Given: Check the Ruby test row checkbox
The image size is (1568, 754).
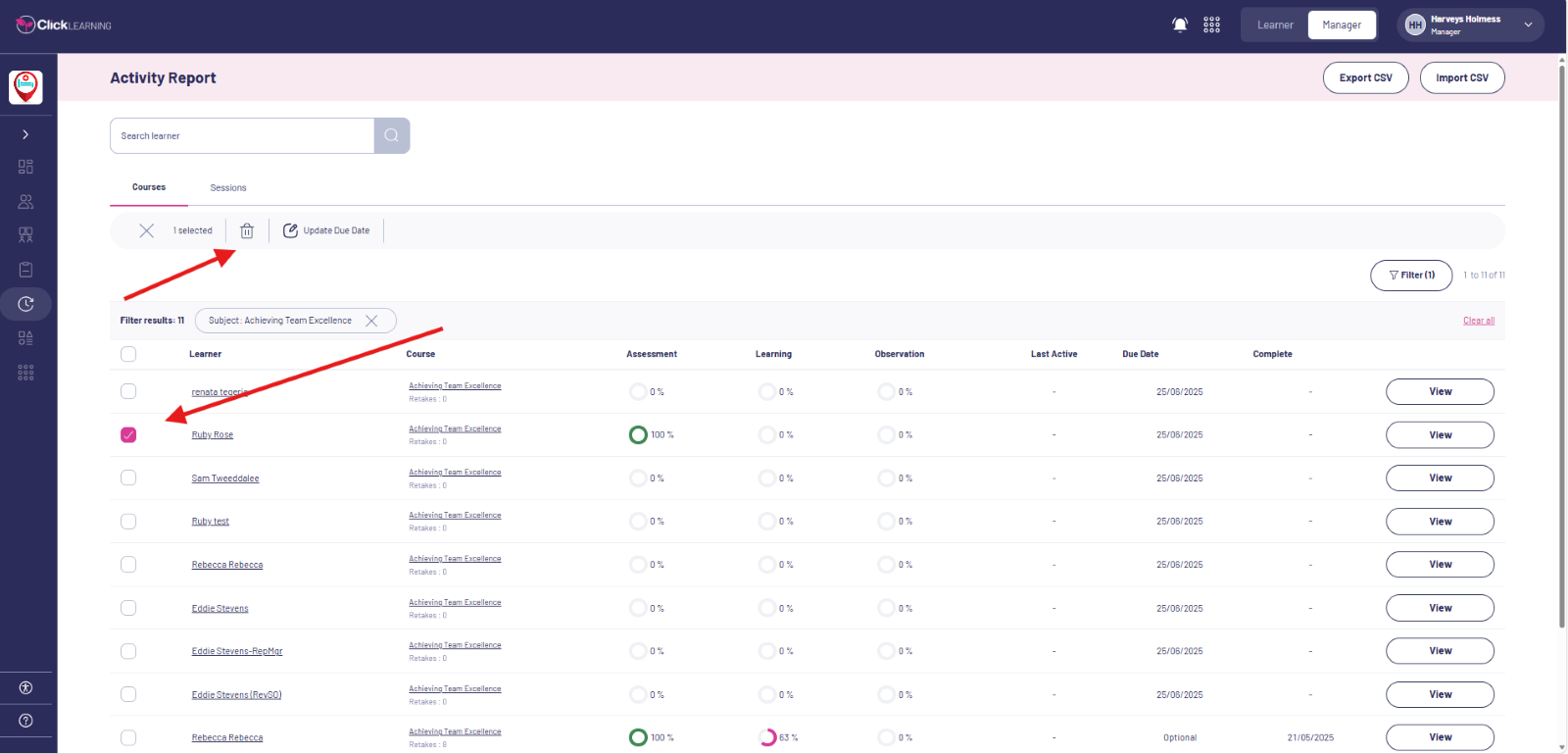Looking at the screenshot, I should pos(128,522).
